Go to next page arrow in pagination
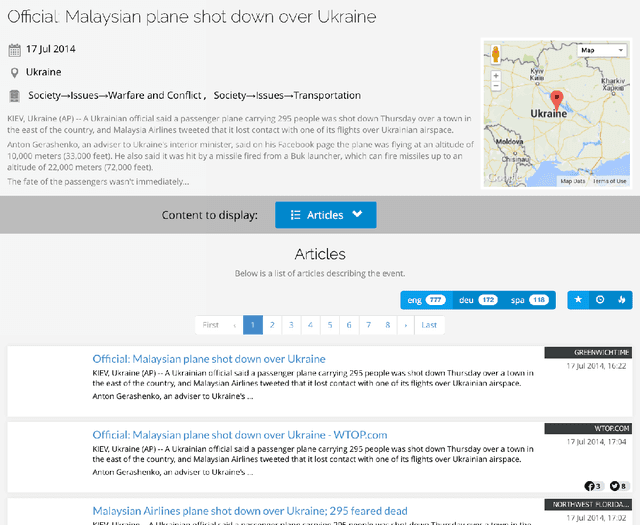This screenshot has height=525, width=640. (405, 325)
